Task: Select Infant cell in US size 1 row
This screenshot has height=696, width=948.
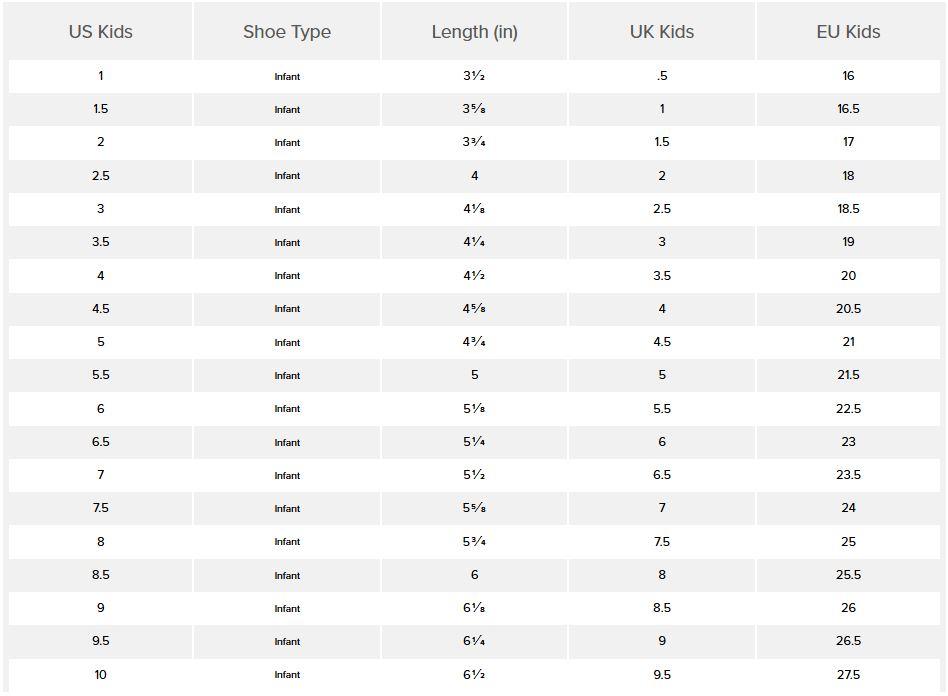Action: click(x=287, y=76)
